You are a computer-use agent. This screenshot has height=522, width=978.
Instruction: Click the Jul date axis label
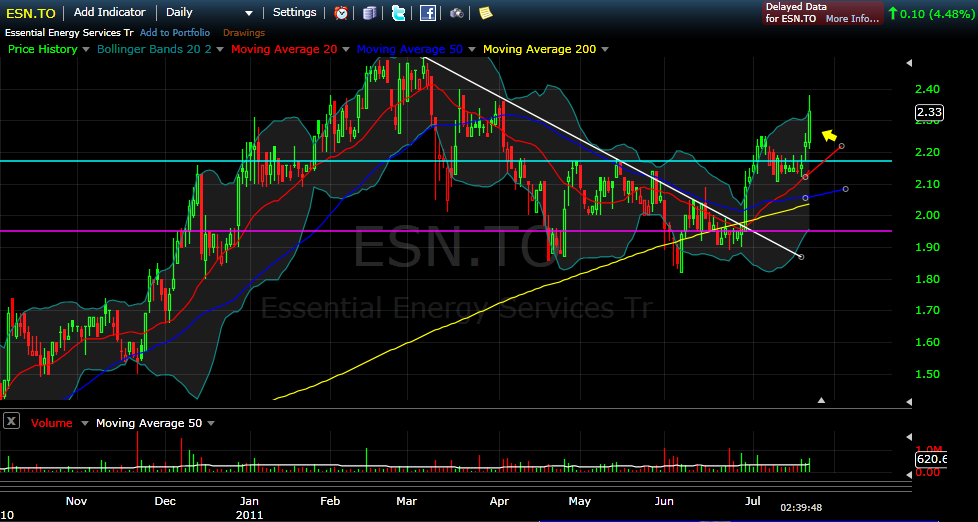[x=753, y=501]
